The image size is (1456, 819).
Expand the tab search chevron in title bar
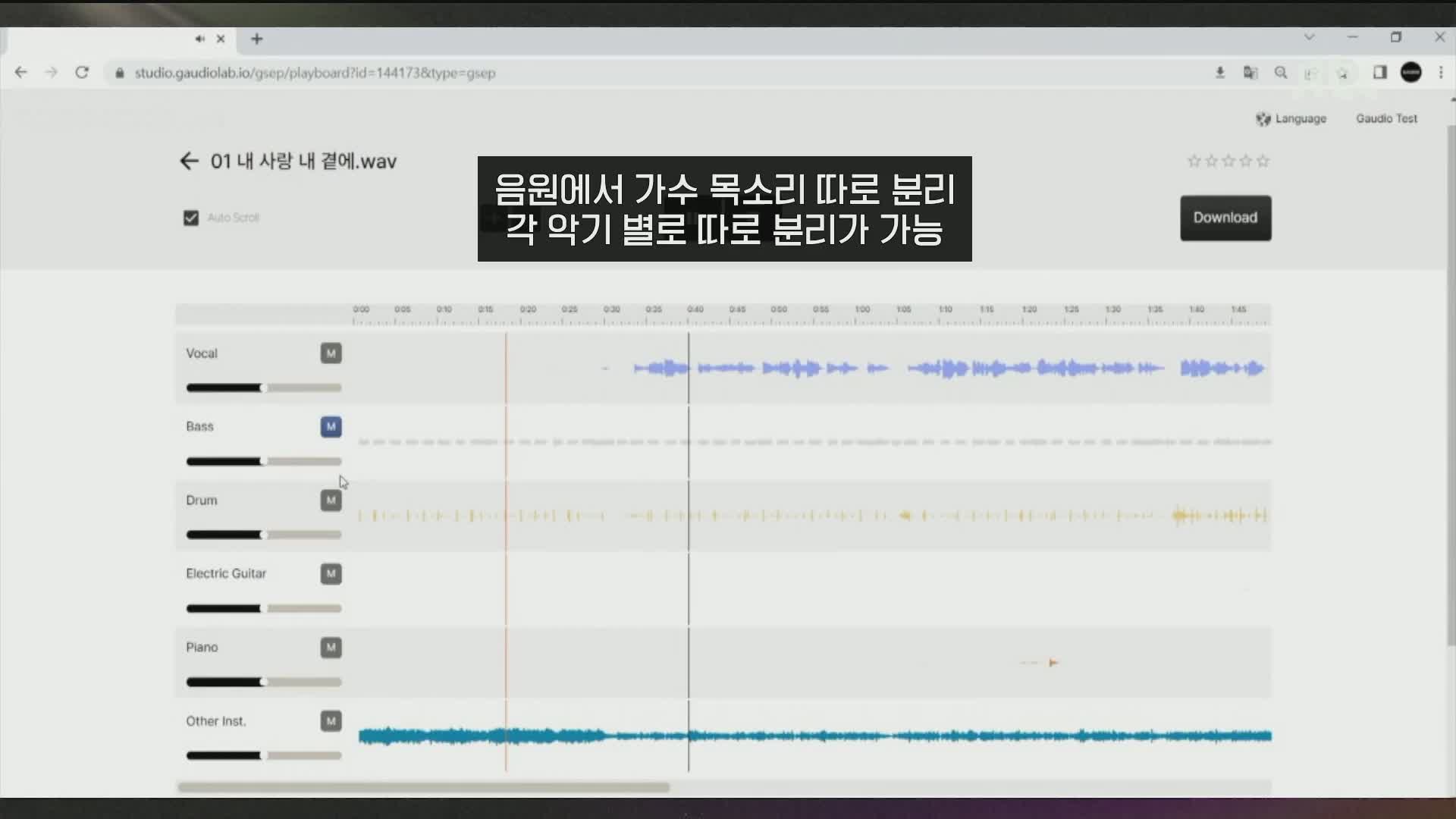tap(1309, 37)
